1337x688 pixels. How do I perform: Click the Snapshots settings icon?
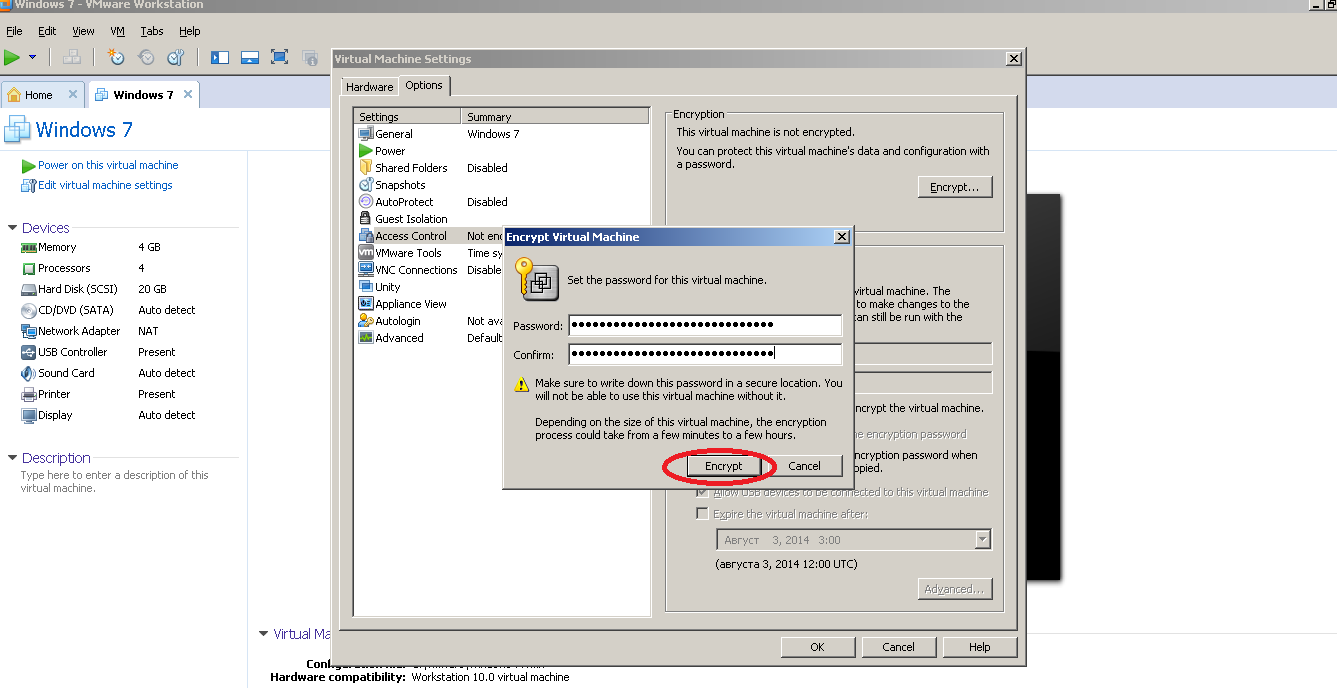click(365, 185)
